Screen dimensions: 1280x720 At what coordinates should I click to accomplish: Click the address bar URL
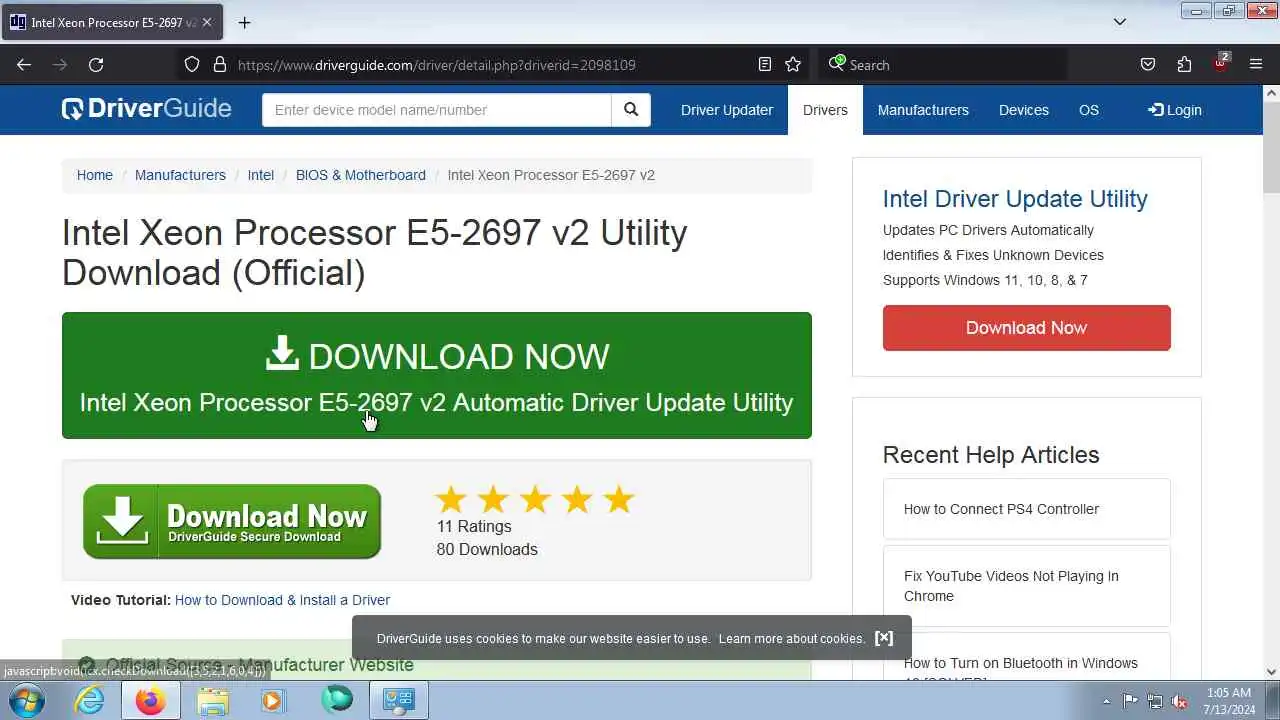coord(437,65)
